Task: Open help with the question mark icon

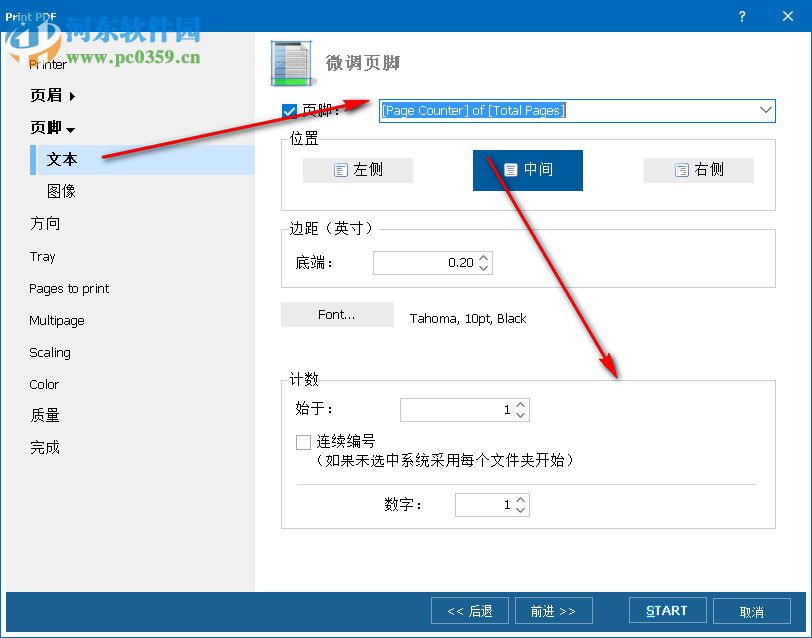Action: [742, 16]
